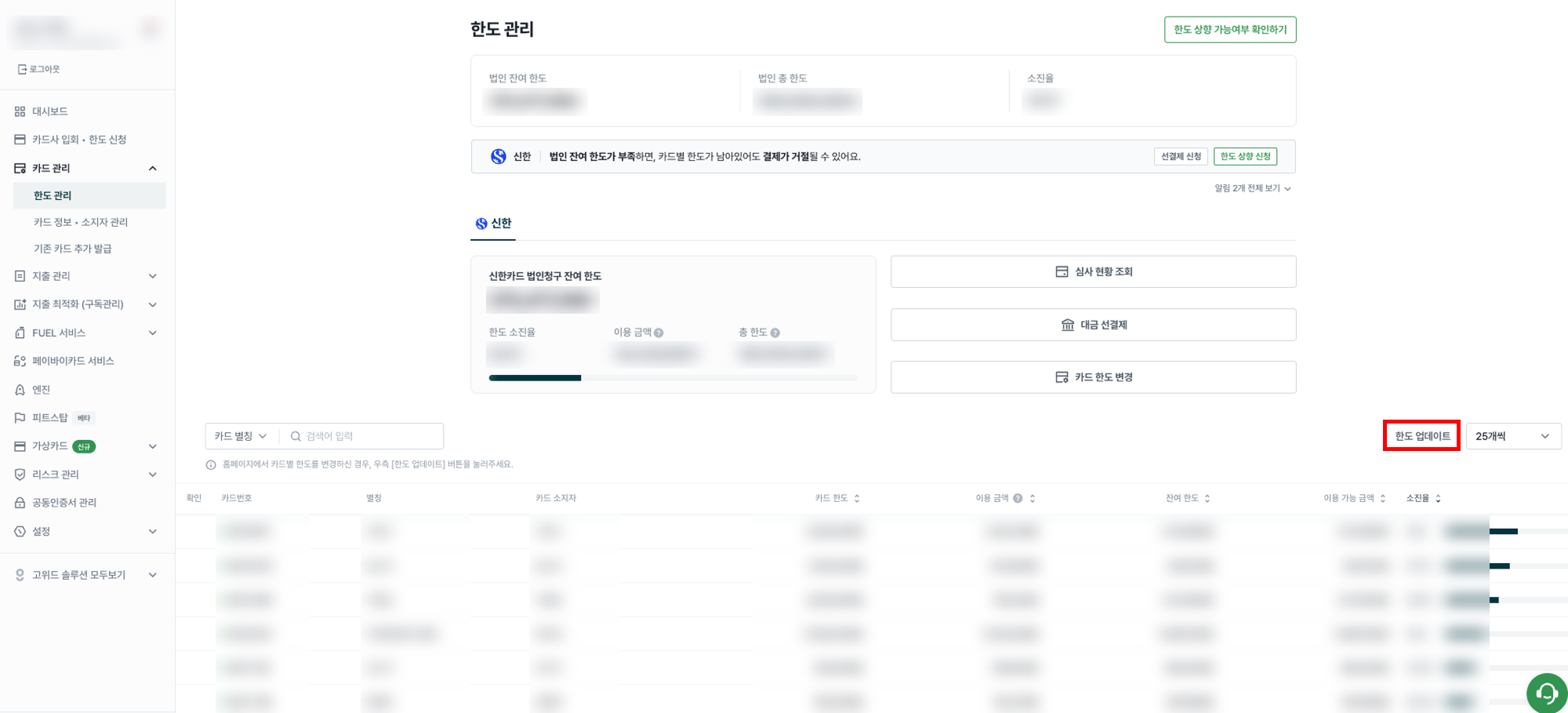
Task: Sort table by 이용 금액 column
Action: coord(1033,498)
